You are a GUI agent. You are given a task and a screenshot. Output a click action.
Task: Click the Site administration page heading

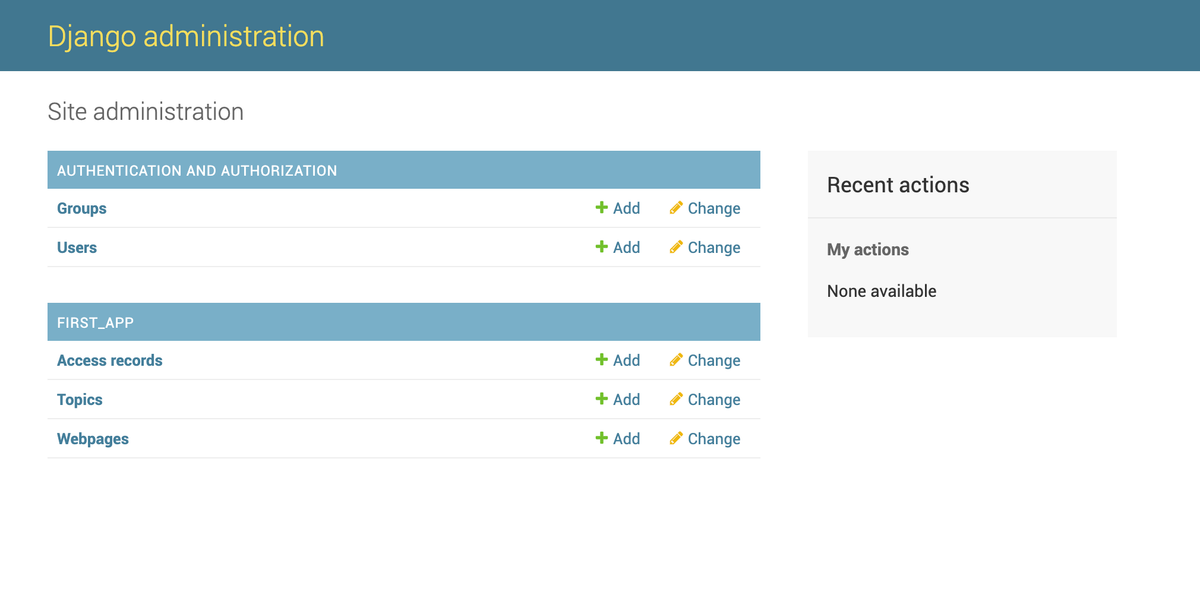(x=146, y=111)
